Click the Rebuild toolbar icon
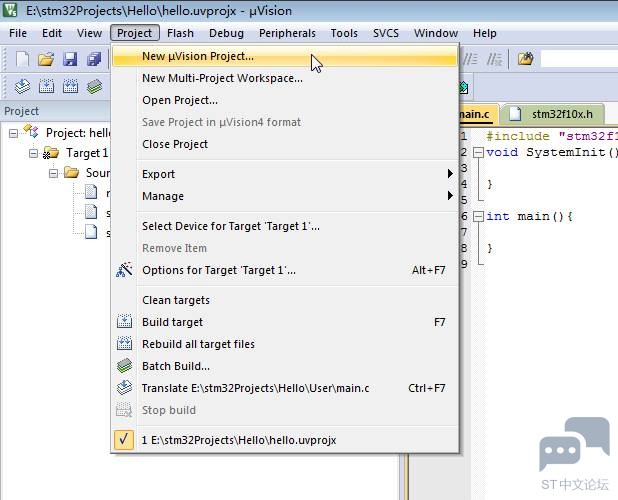 pyautogui.click(x=71, y=86)
